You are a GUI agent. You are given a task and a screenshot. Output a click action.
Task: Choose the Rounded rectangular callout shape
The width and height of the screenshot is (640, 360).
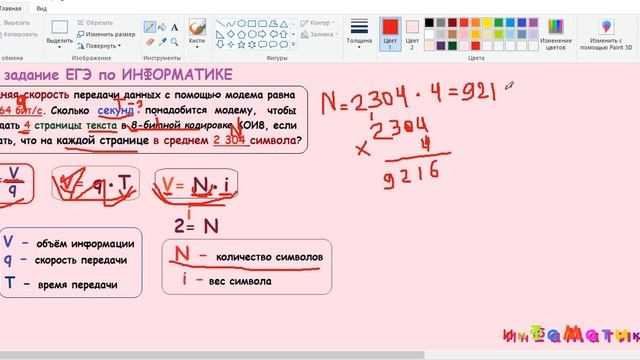263,44
